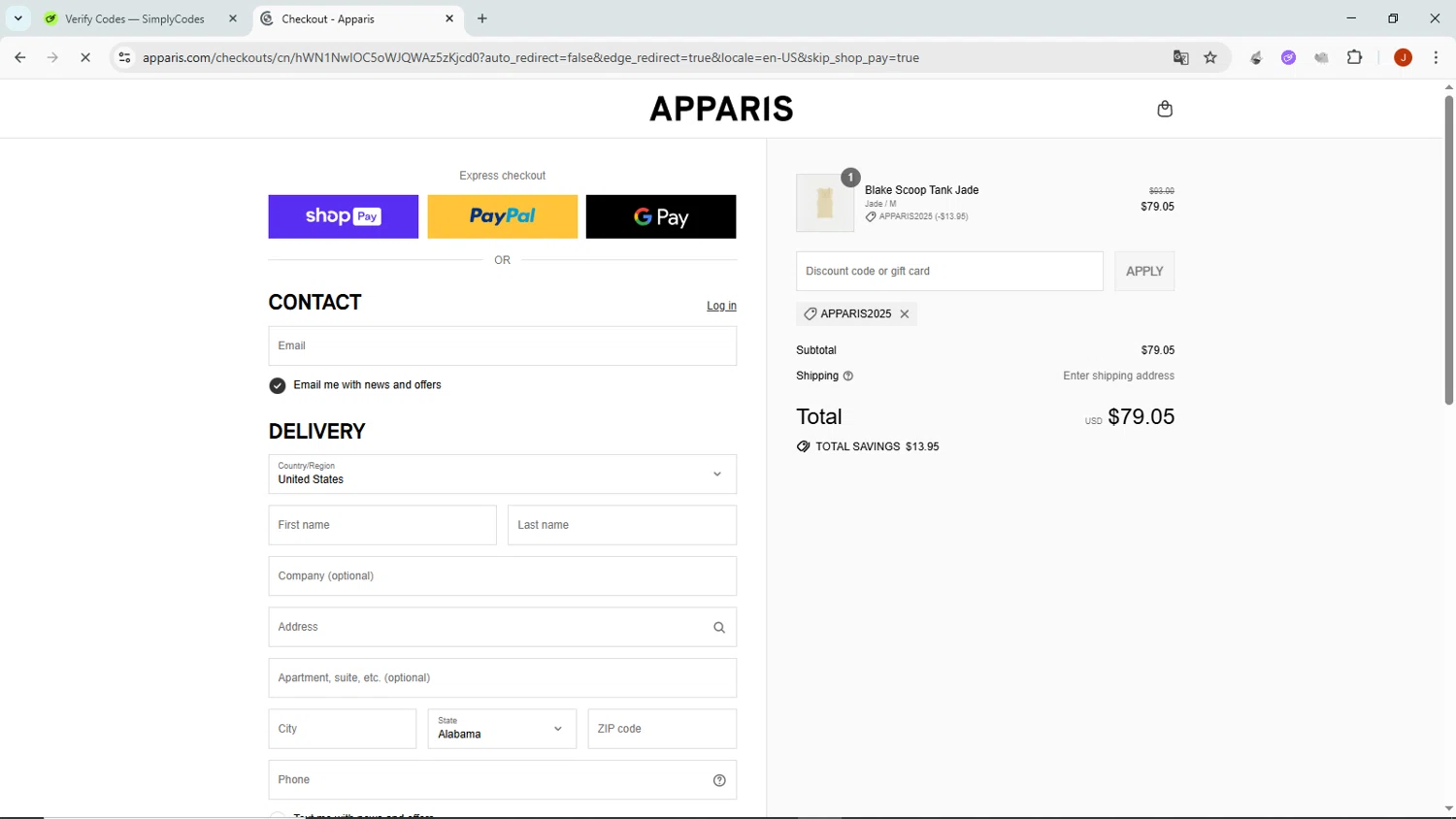Open the Extensions puzzle icon

pos(1355,58)
